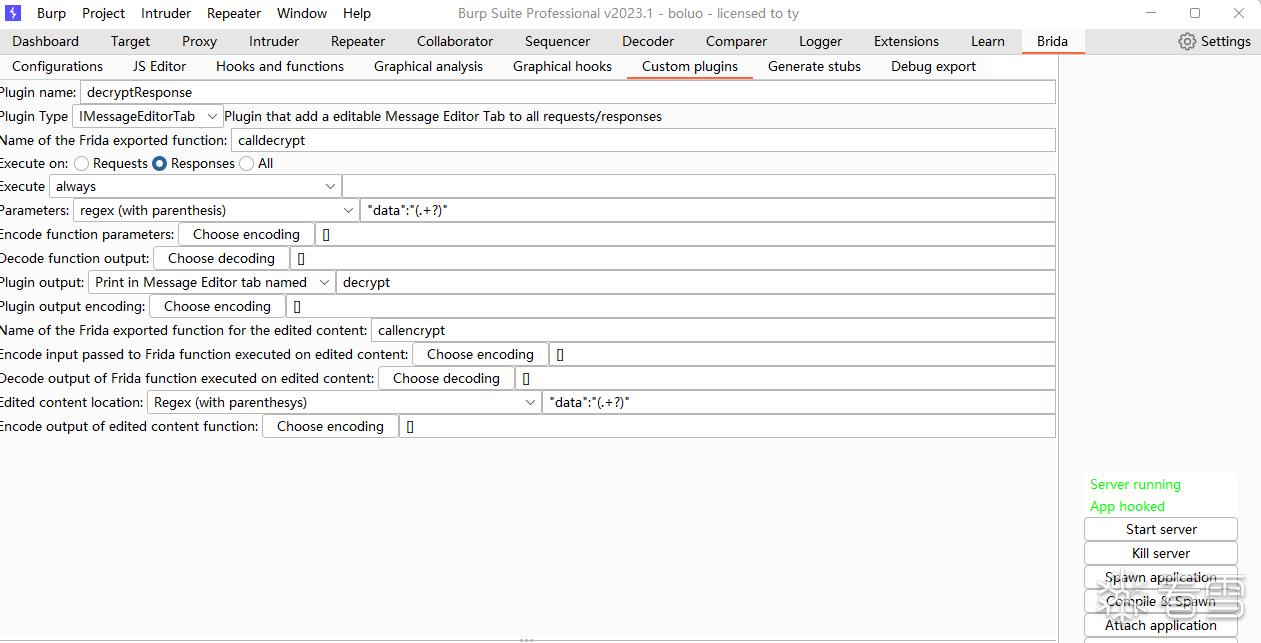Expand the Edited content location dropdown
This screenshot has width=1261, height=643.
344,402
